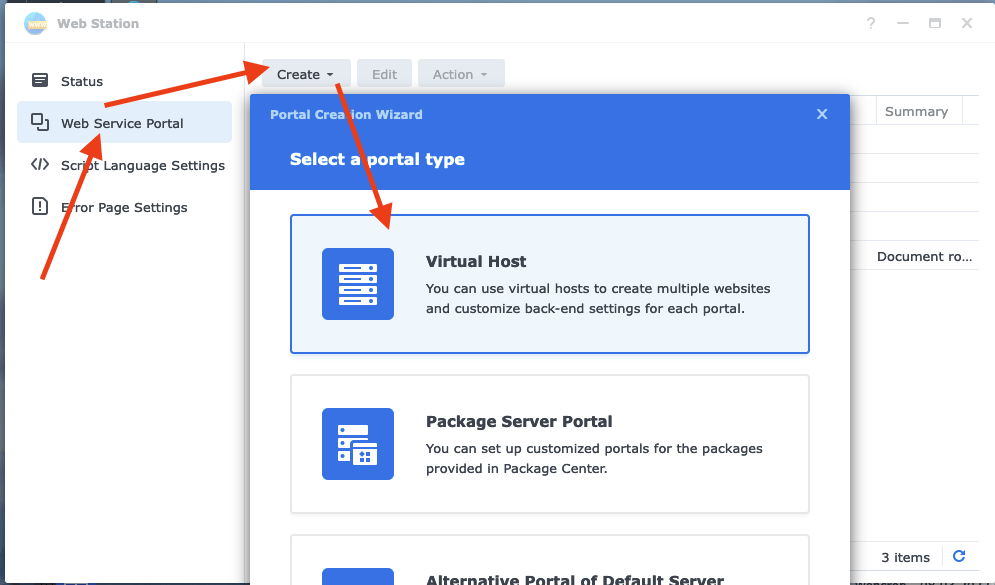Open the Create dropdown
This screenshot has height=585, width=995.
(x=305, y=73)
